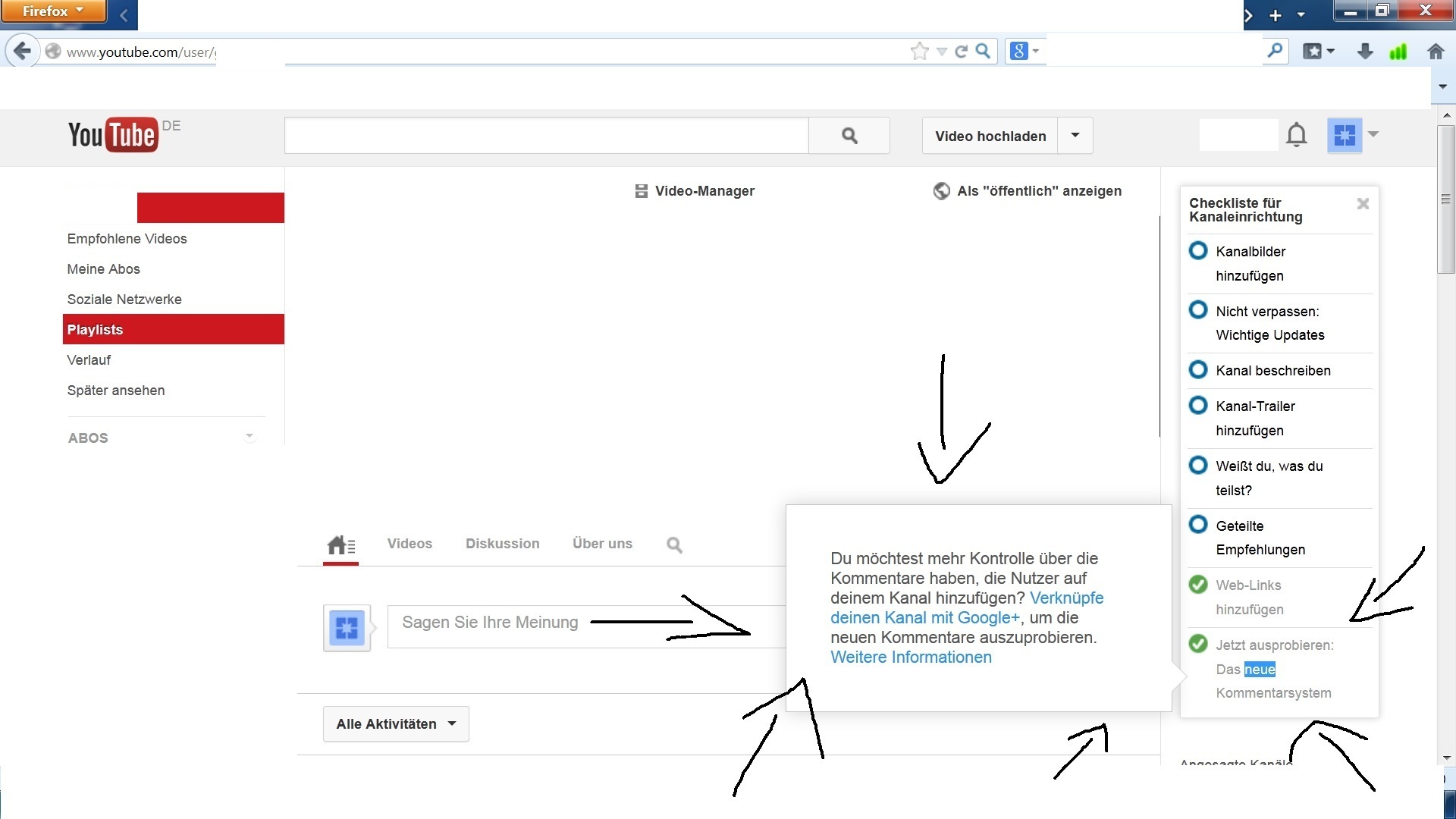
Task: Open channel search magnifier icon
Action: pyautogui.click(x=674, y=544)
